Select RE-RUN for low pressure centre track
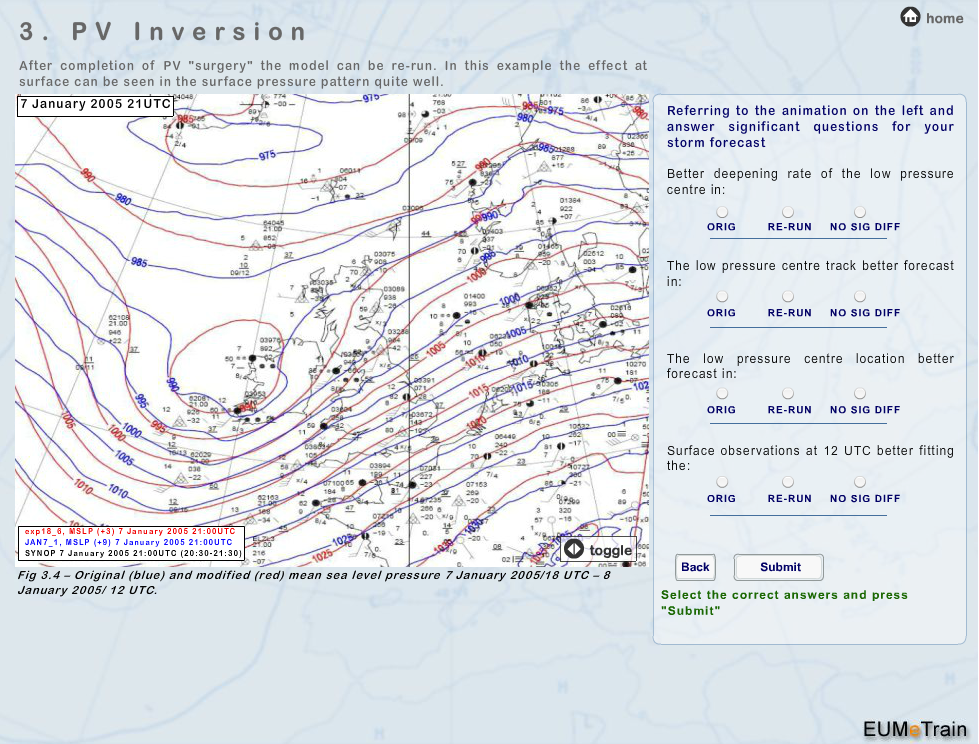Screen dimensions: 979x744 pyautogui.click(x=788, y=297)
